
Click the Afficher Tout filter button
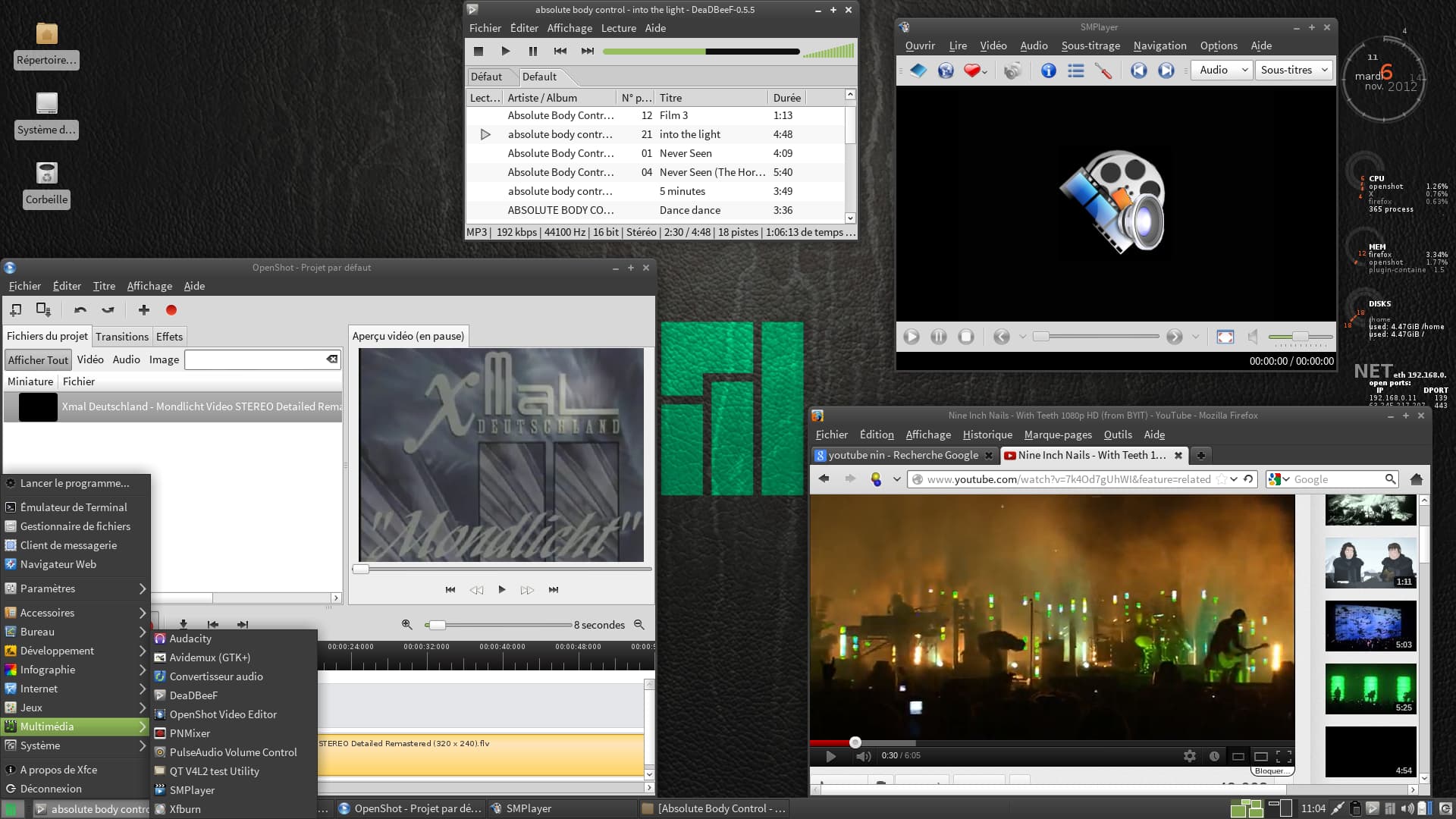[x=38, y=360]
